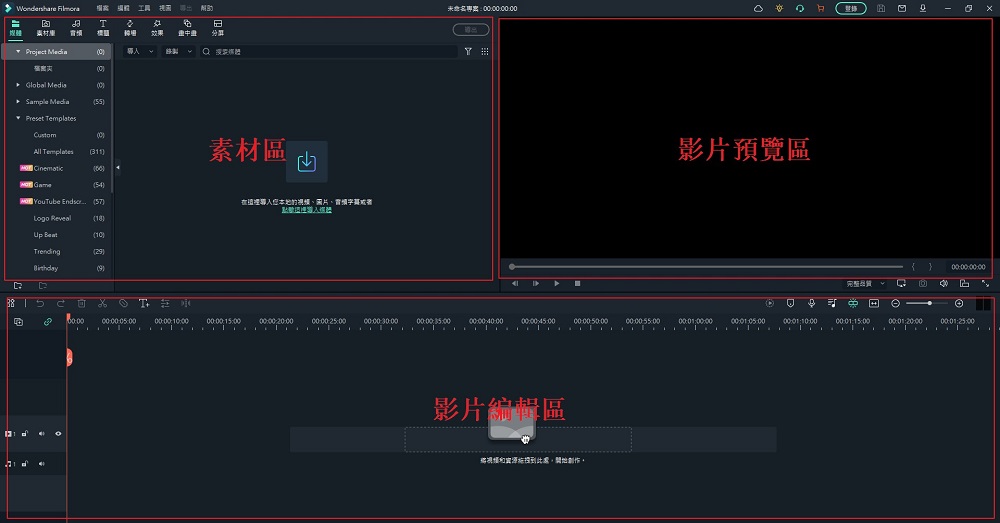Add new folder icon below media tree

[x=18, y=286]
